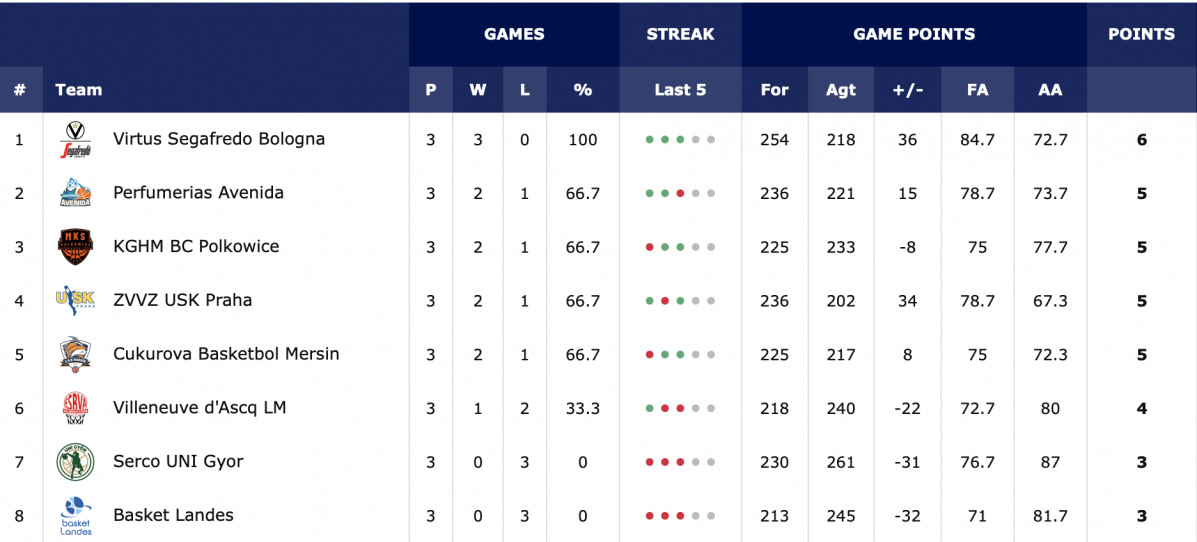Select the KGHM BC Polkowice crest
Viewport: 1197px width, 542px height.
pos(76,247)
